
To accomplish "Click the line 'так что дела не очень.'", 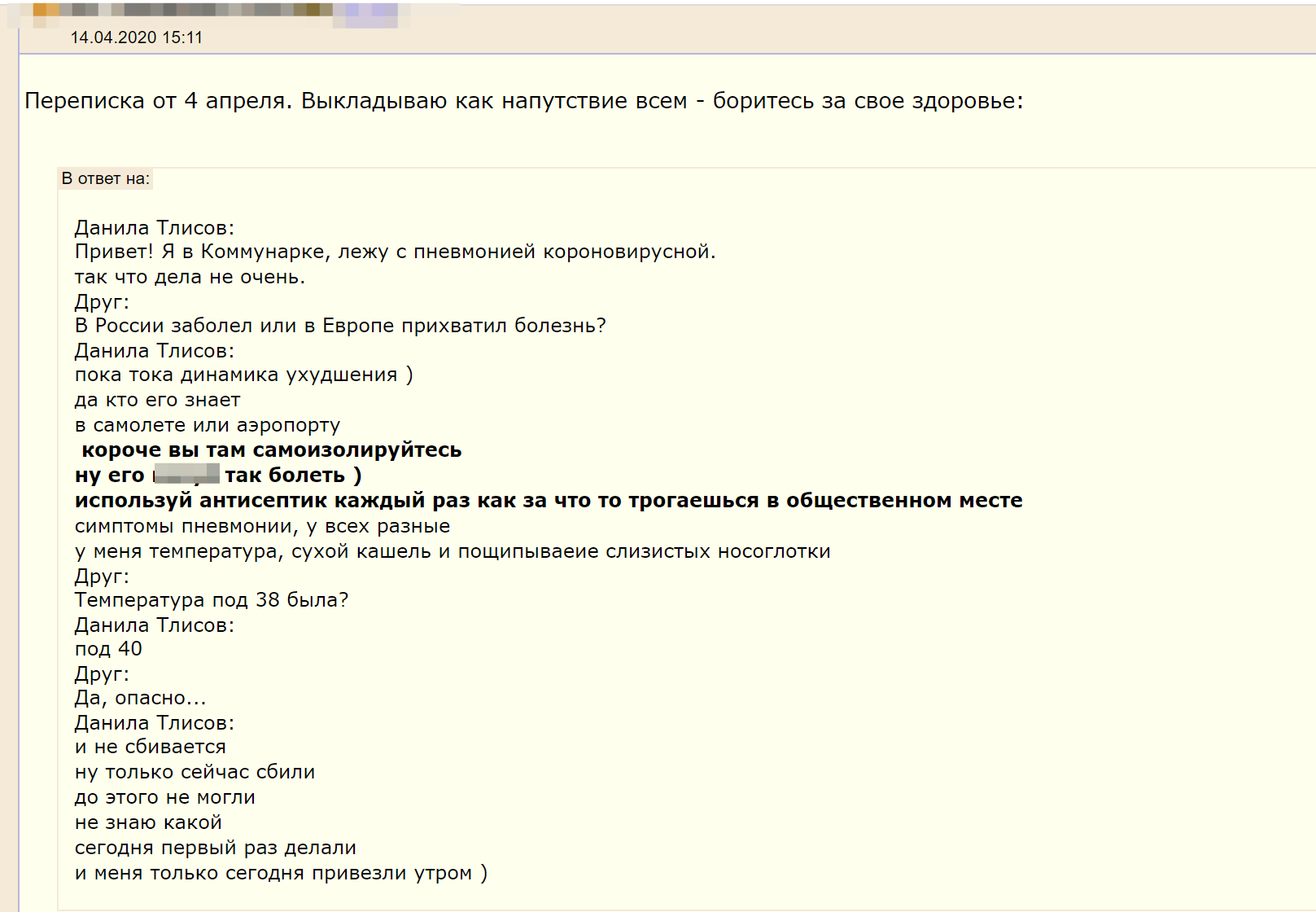I will [190, 277].
